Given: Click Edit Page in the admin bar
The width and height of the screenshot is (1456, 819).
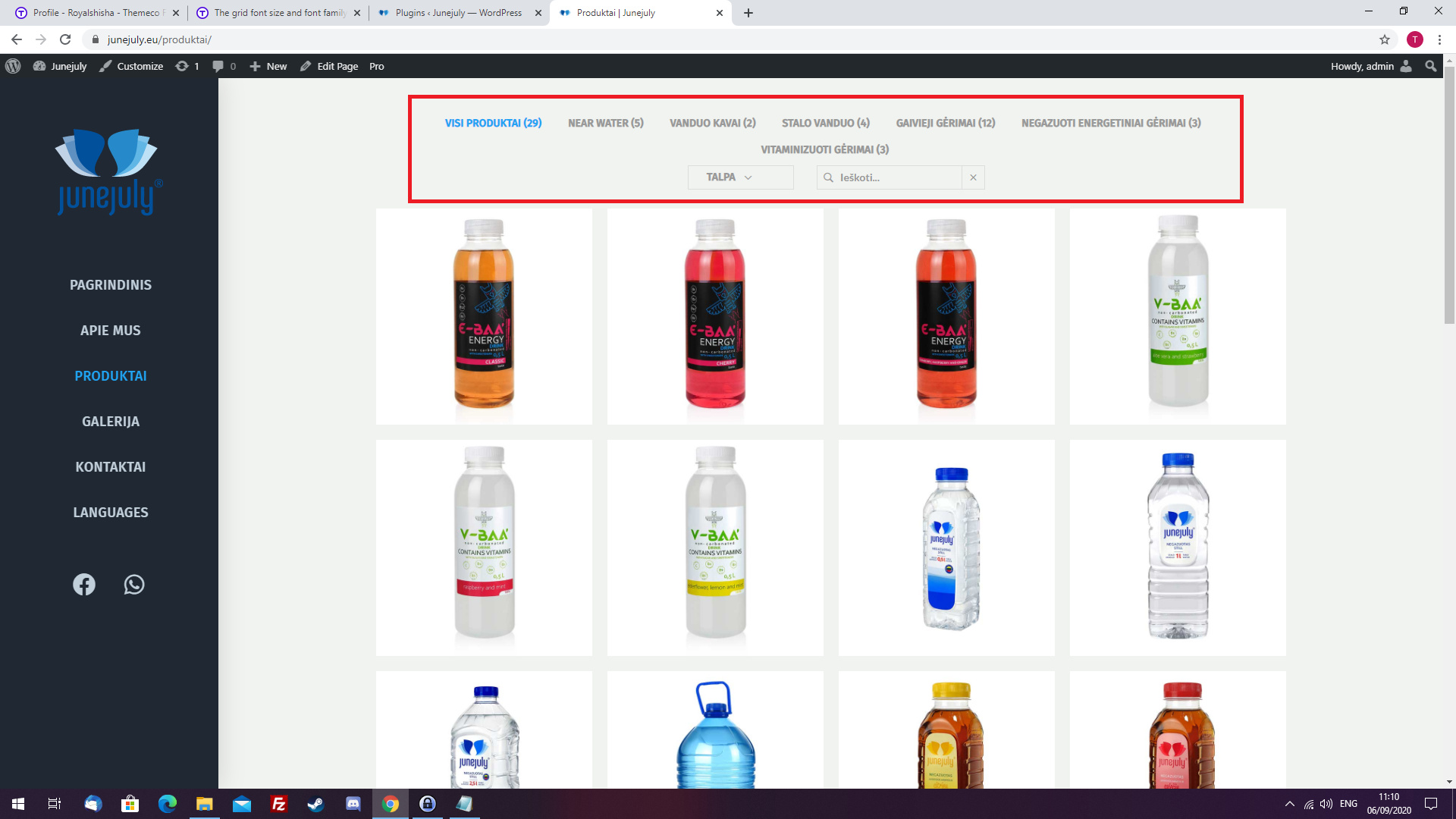Looking at the screenshot, I should pos(329,67).
